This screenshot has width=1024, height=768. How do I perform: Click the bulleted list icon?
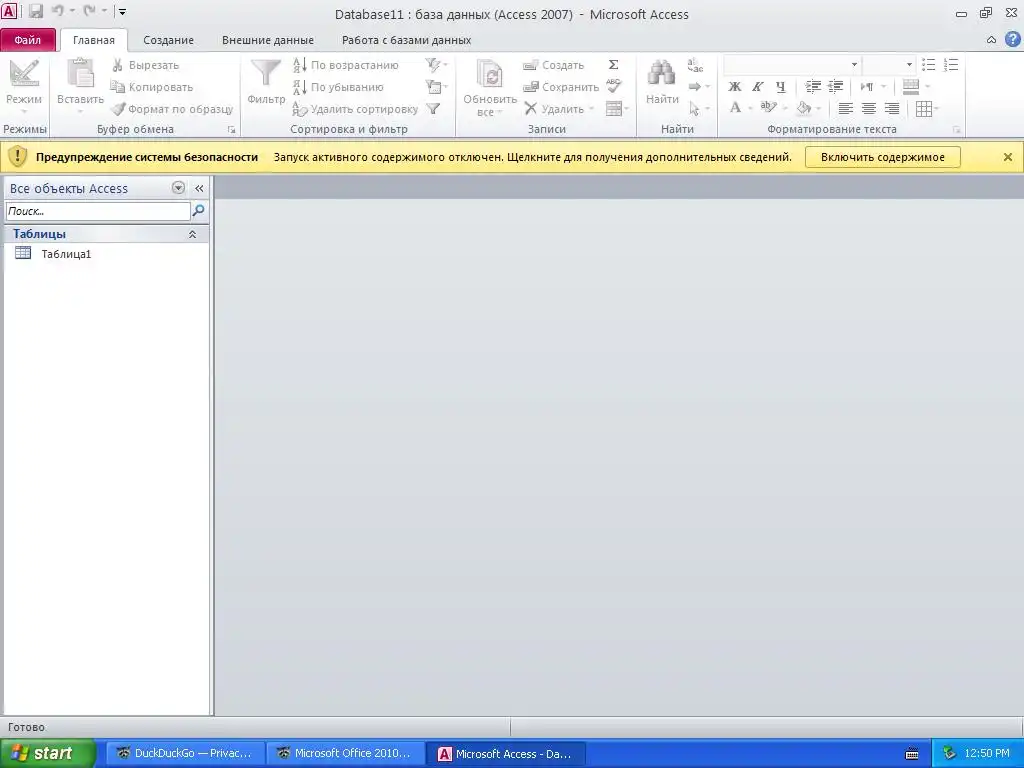pos(928,65)
